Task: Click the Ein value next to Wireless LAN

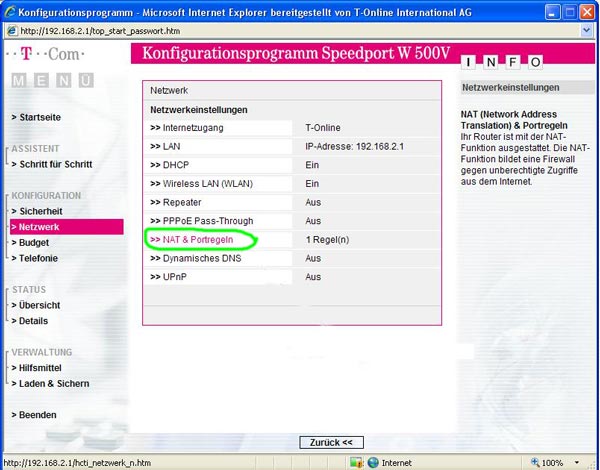Action: (x=312, y=184)
